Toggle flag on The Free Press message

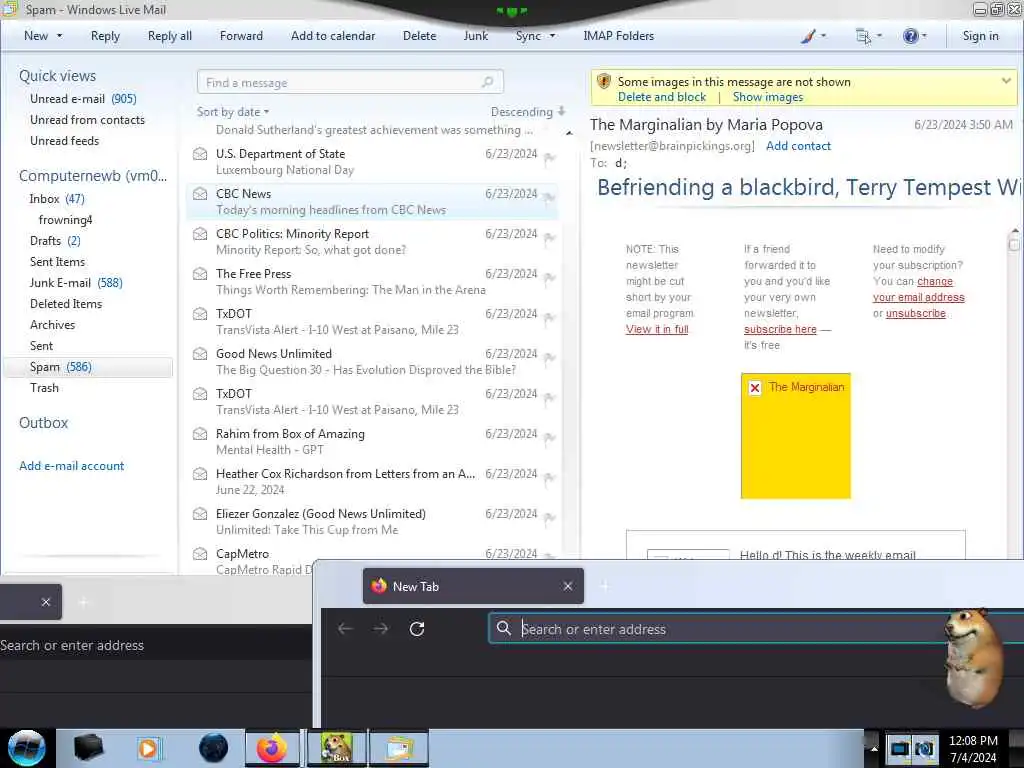coord(549,278)
